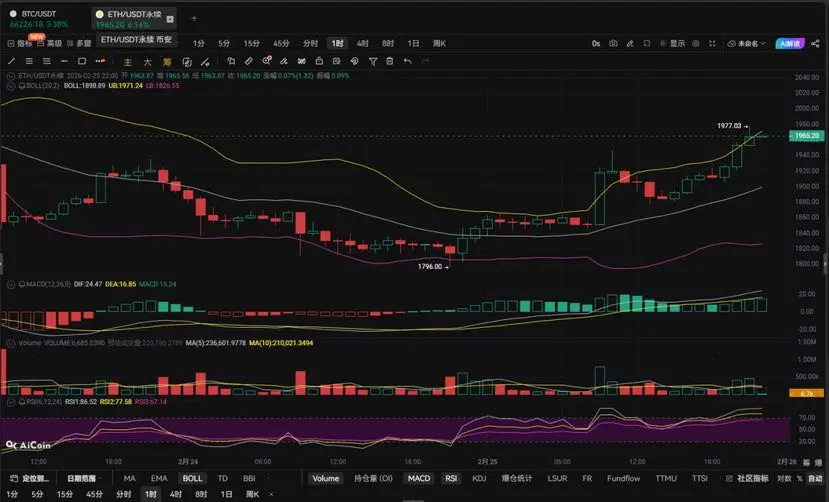
Task: Enable the KDJ sub-indicator
Action: [x=479, y=478]
